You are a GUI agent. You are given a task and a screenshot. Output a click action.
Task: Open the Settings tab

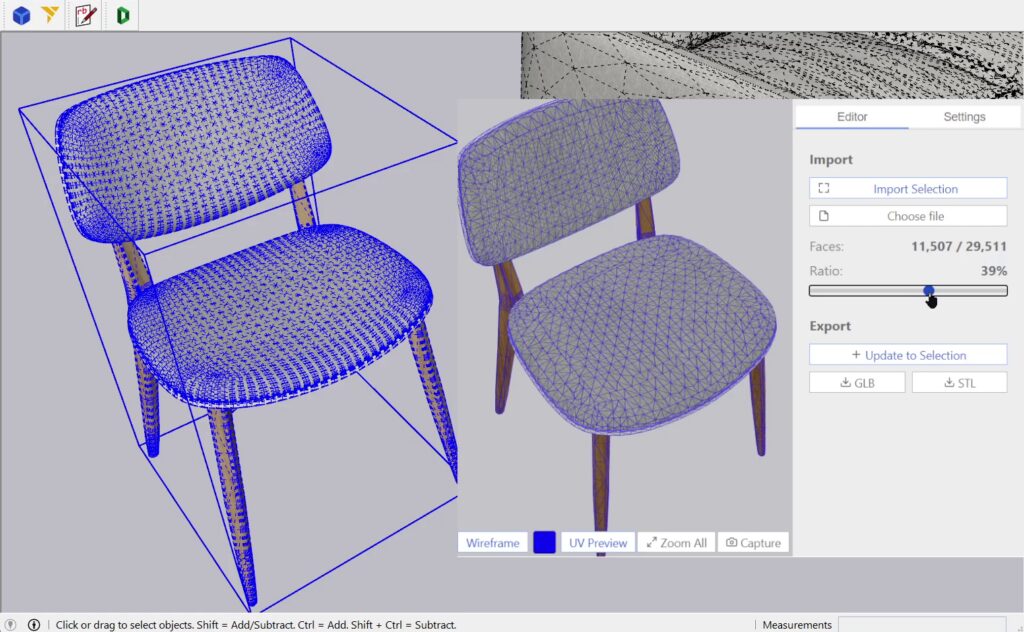[x=964, y=117]
